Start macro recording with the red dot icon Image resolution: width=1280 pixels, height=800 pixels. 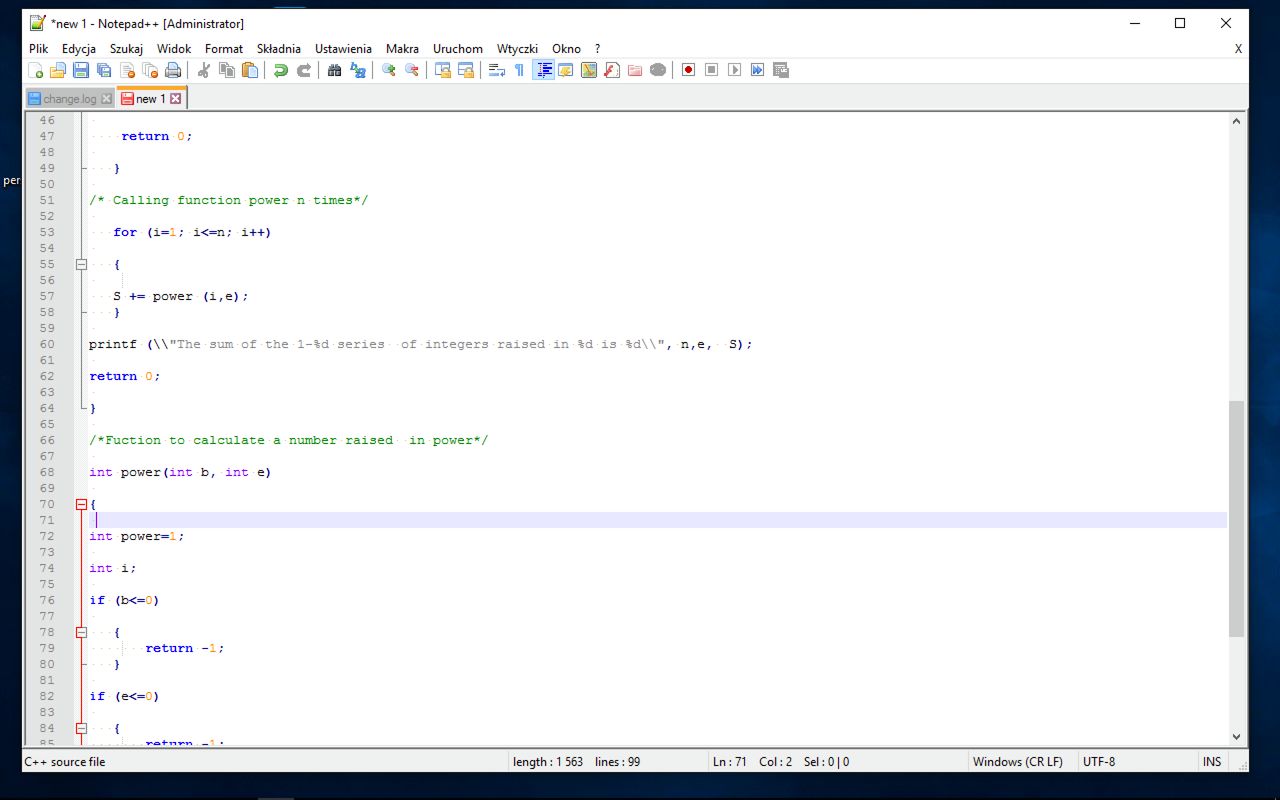click(x=688, y=70)
